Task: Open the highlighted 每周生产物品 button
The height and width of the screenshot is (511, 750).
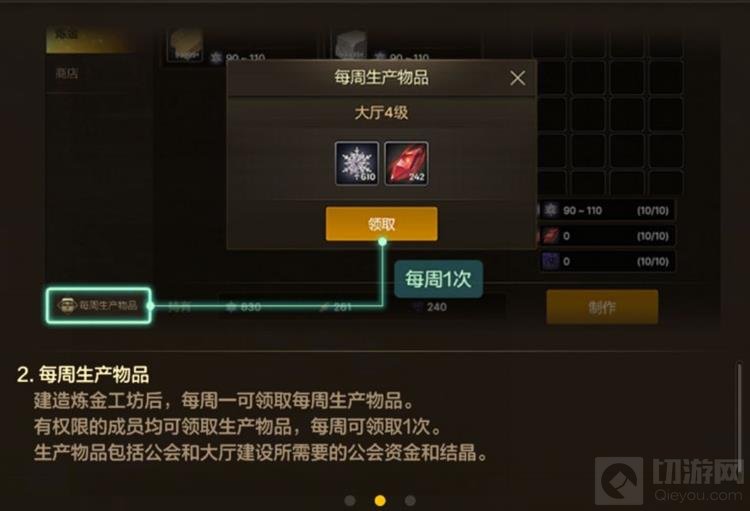Action: tap(99, 305)
